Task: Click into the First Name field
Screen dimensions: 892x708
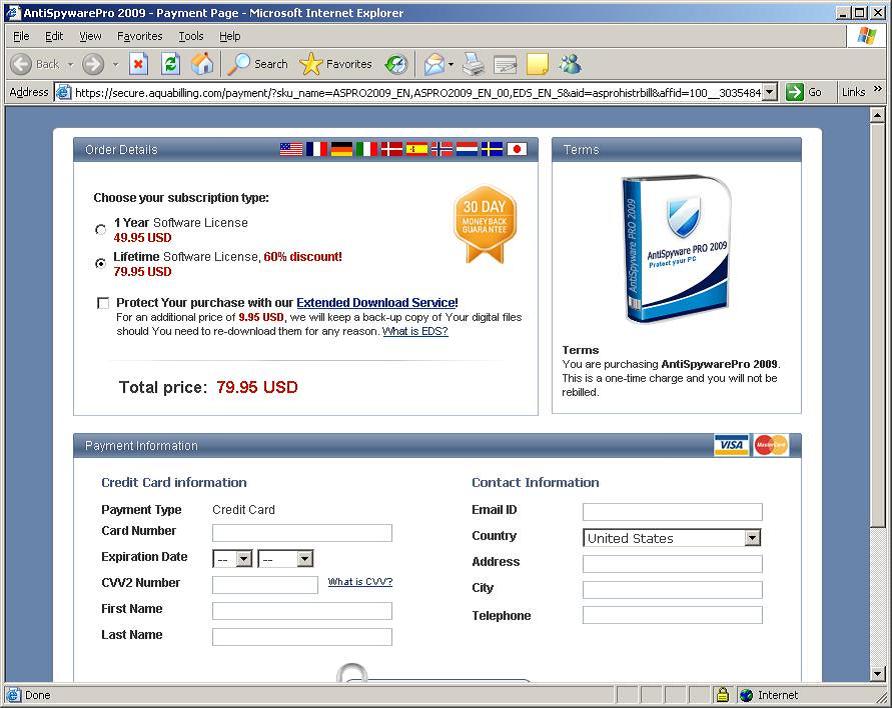Action: click(302, 611)
